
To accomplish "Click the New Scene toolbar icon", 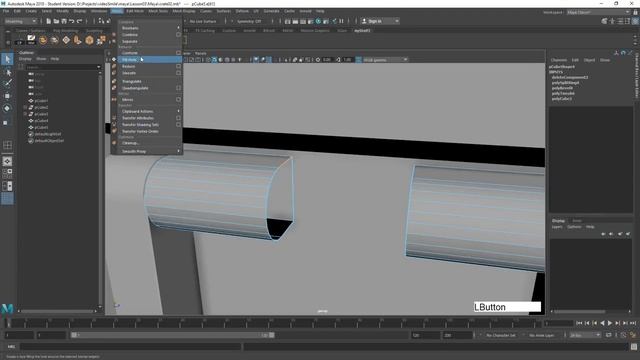I will pos(49,21).
